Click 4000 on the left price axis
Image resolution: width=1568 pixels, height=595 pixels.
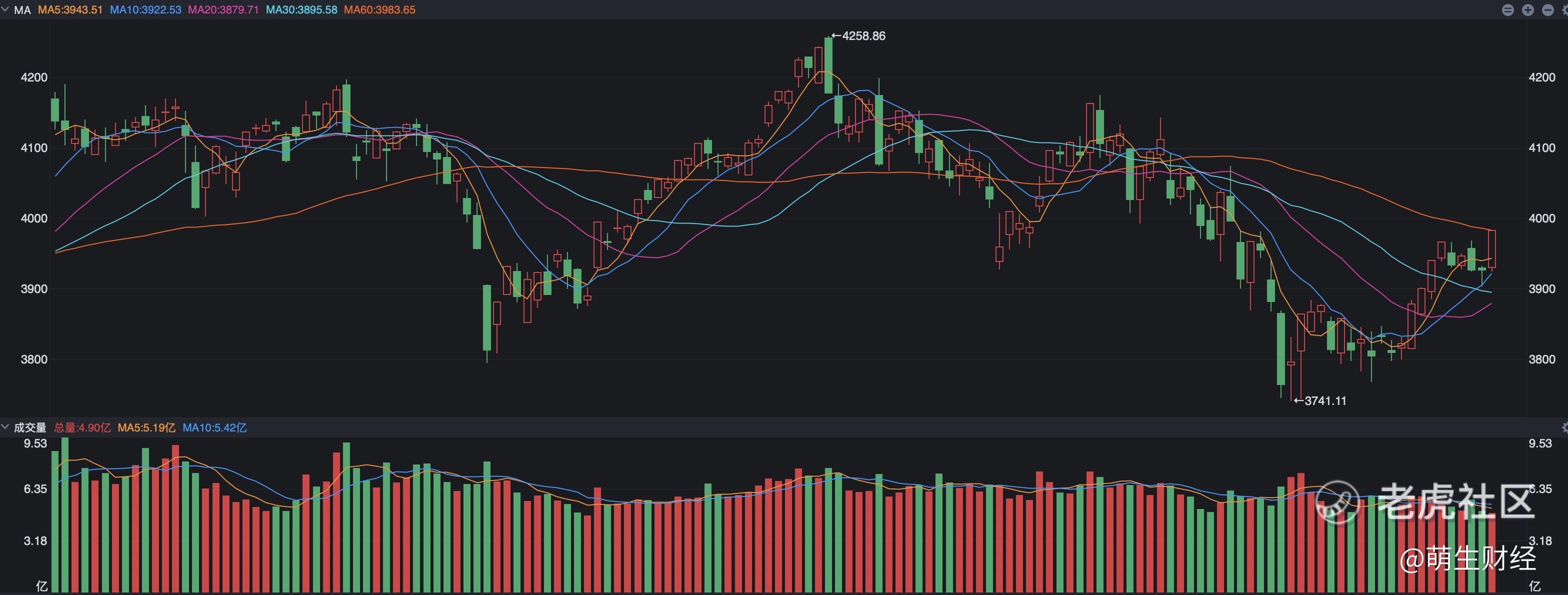(34, 218)
